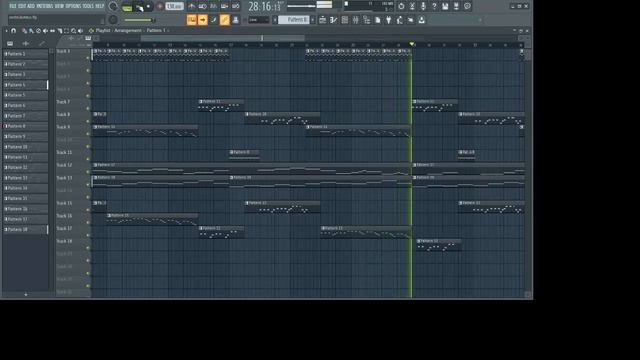Open the FILE menu
The width and height of the screenshot is (640, 360).
(13, 6)
